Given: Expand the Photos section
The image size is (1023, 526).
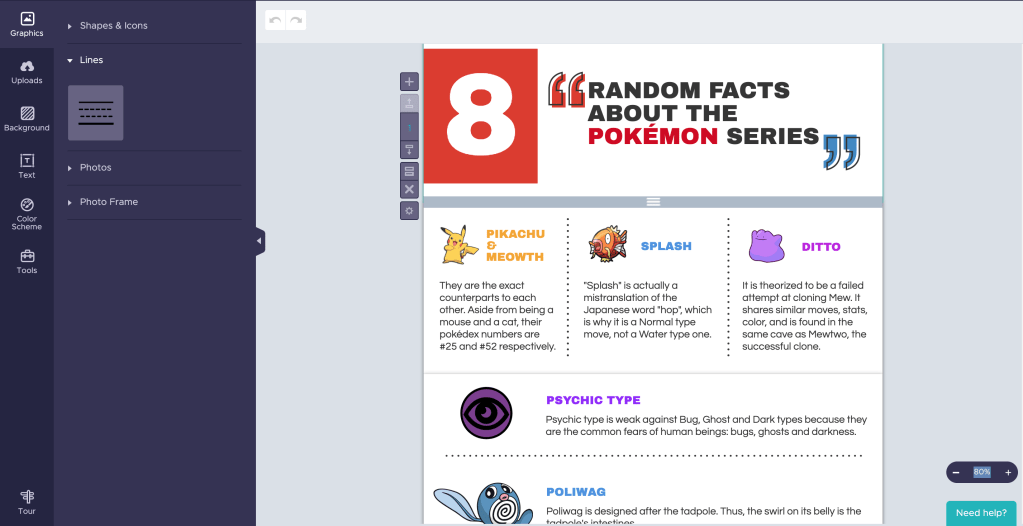Looking at the screenshot, I should tap(95, 168).
